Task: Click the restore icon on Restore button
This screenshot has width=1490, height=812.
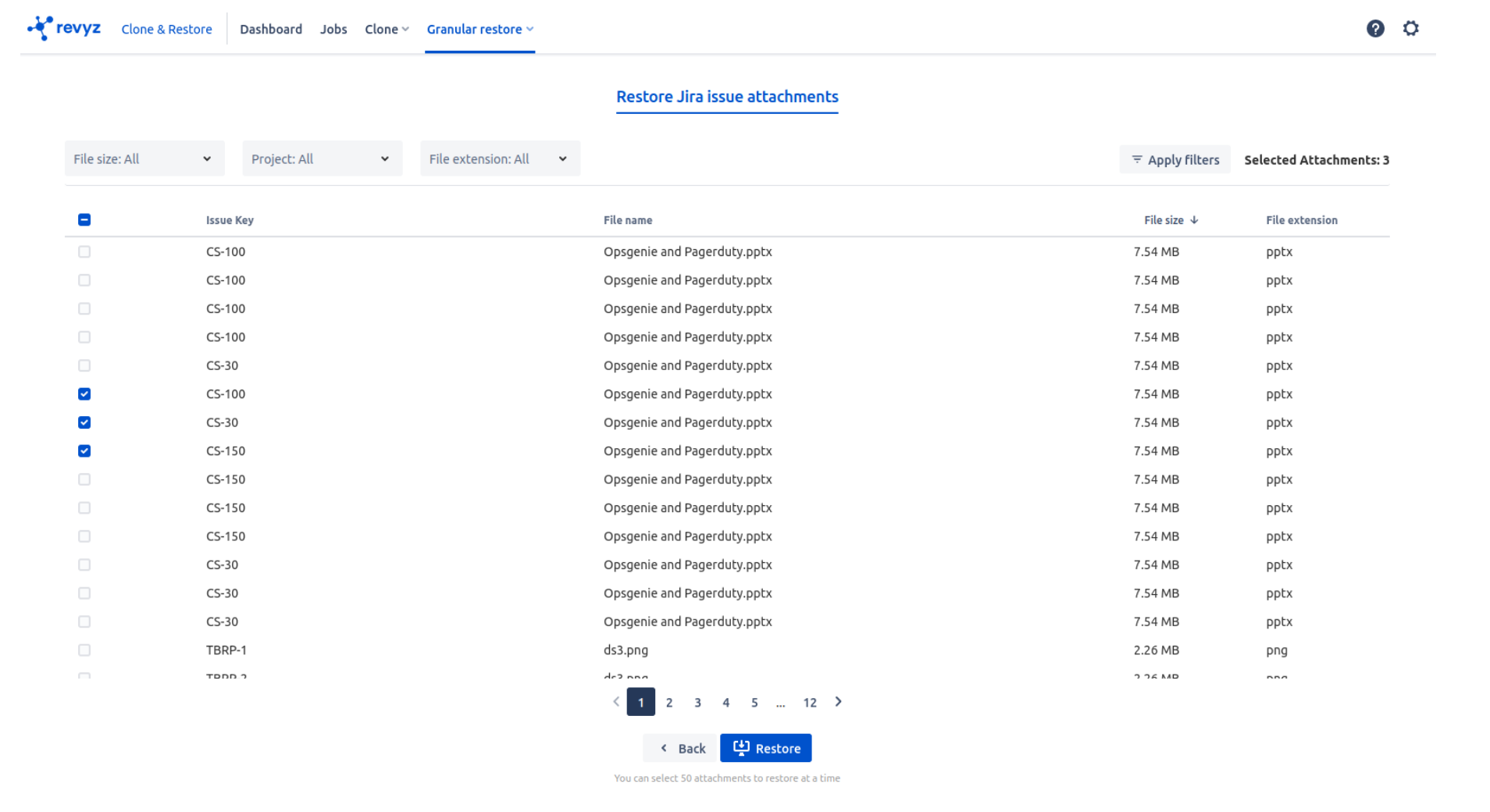Action: (740, 748)
